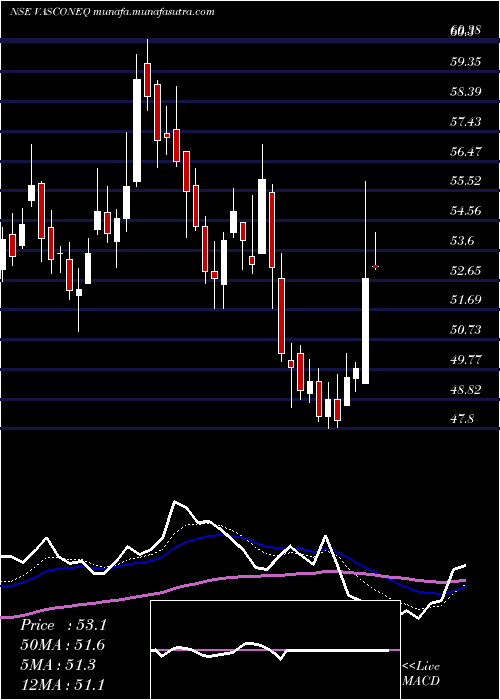The width and height of the screenshot is (500, 700).
Task: Click the 48.82 price axis label
Action: (466, 389)
